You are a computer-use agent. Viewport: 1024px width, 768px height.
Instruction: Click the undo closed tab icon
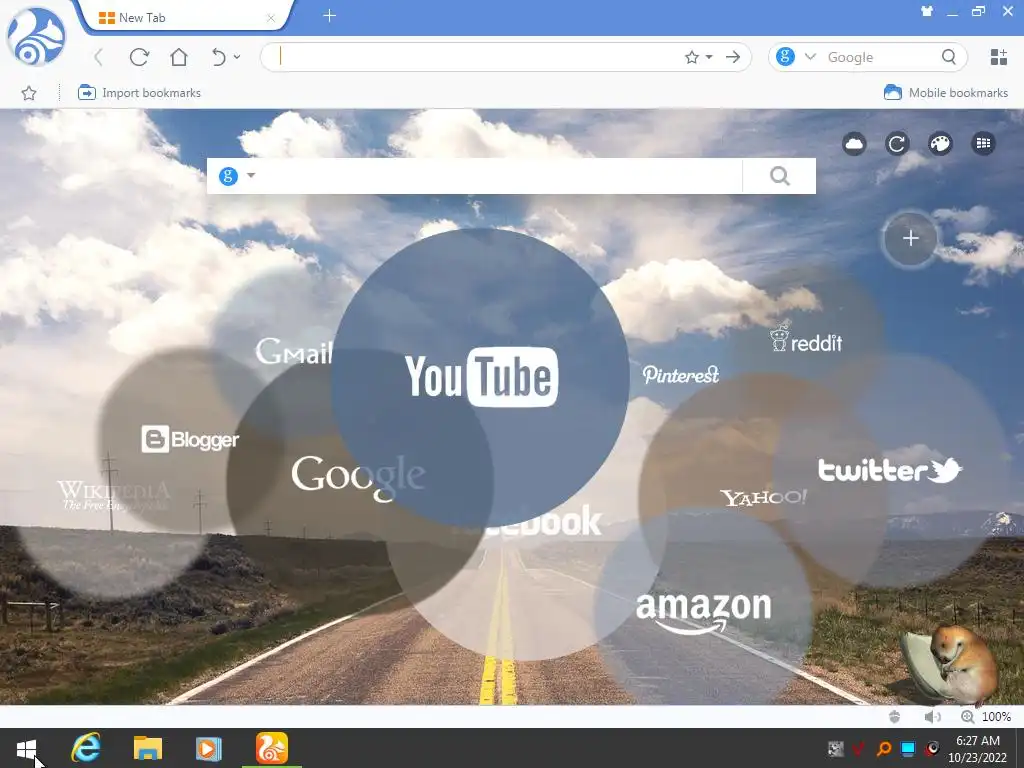click(x=219, y=57)
